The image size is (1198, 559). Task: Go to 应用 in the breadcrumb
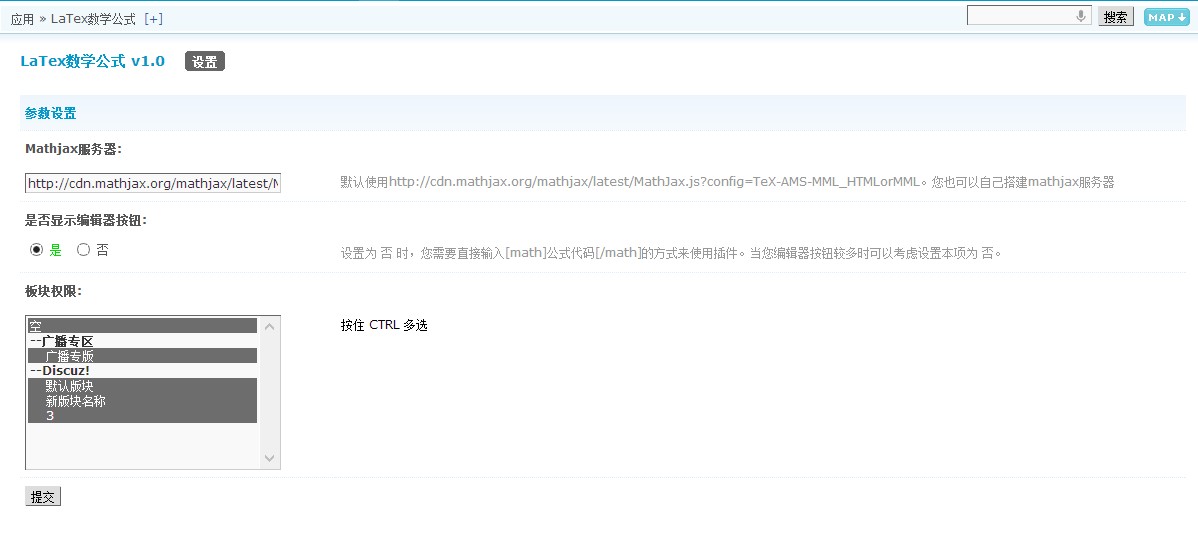(x=22, y=19)
